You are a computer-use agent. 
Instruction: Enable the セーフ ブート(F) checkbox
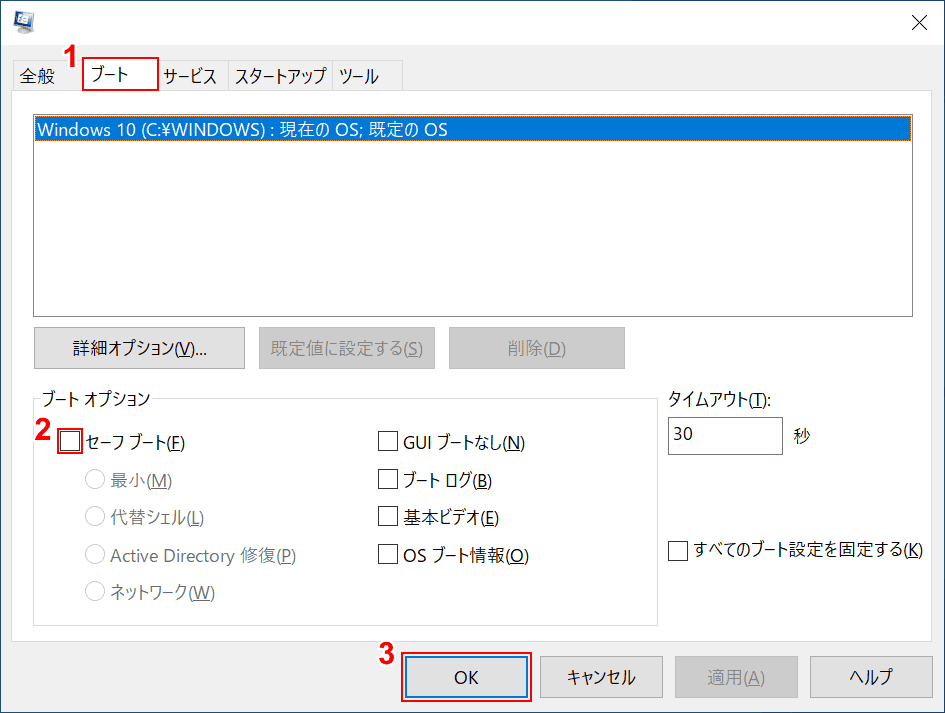point(70,442)
